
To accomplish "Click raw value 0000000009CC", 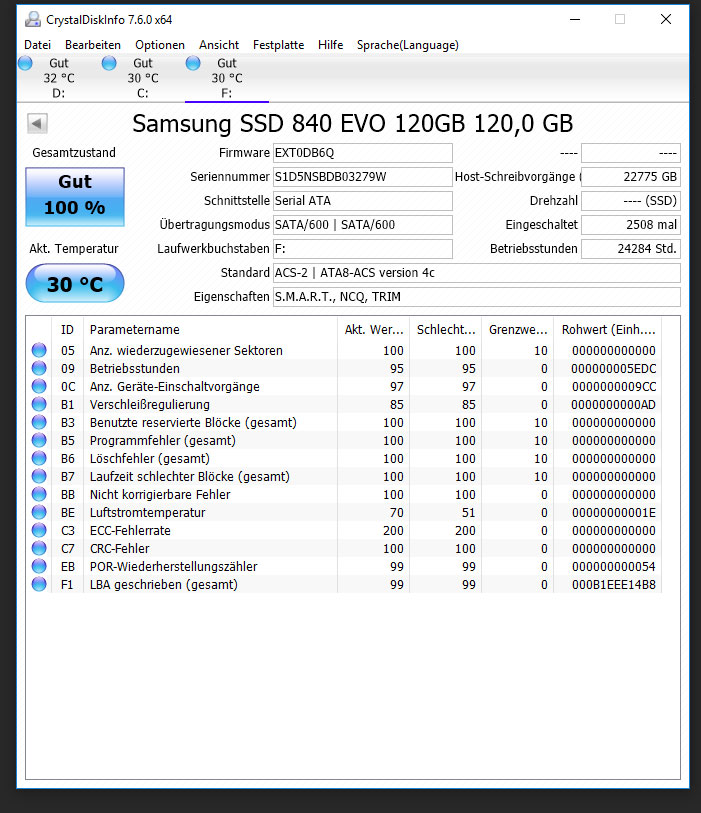I will (x=613, y=387).
